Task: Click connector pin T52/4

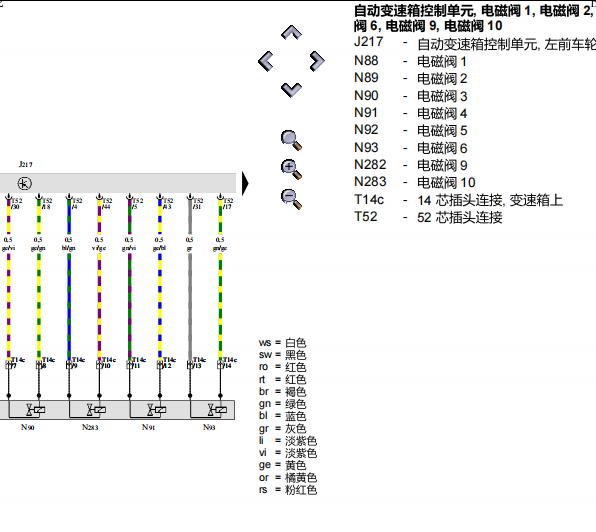Action: [77, 203]
